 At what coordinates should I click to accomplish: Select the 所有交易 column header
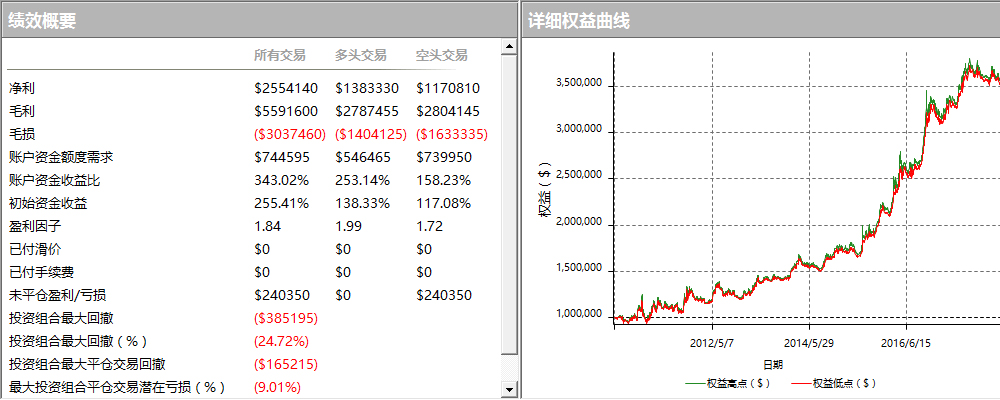[x=280, y=56]
